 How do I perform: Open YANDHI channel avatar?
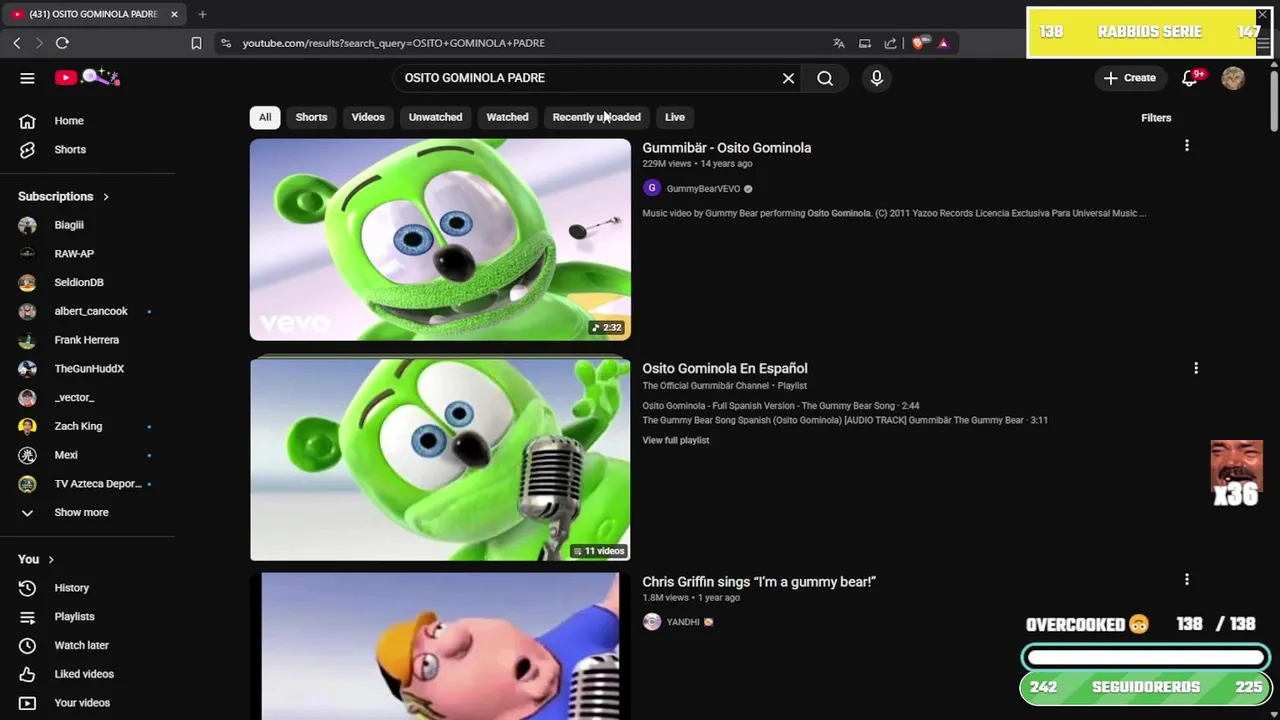[652, 622]
